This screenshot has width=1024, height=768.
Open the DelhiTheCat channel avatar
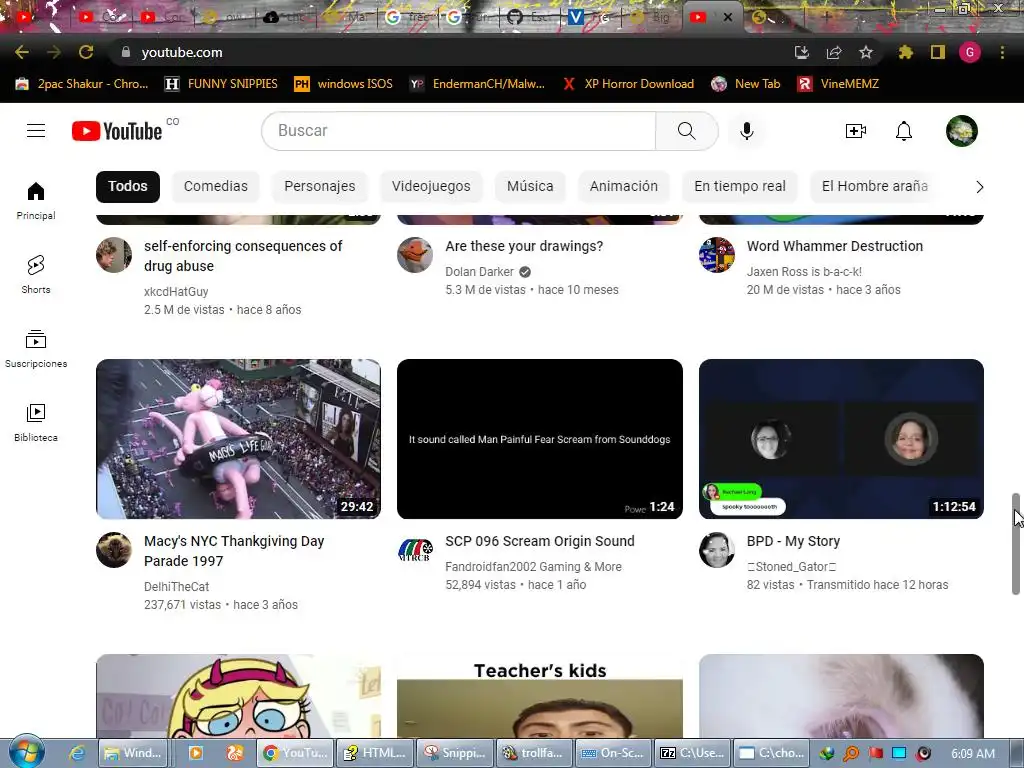pyautogui.click(x=114, y=550)
